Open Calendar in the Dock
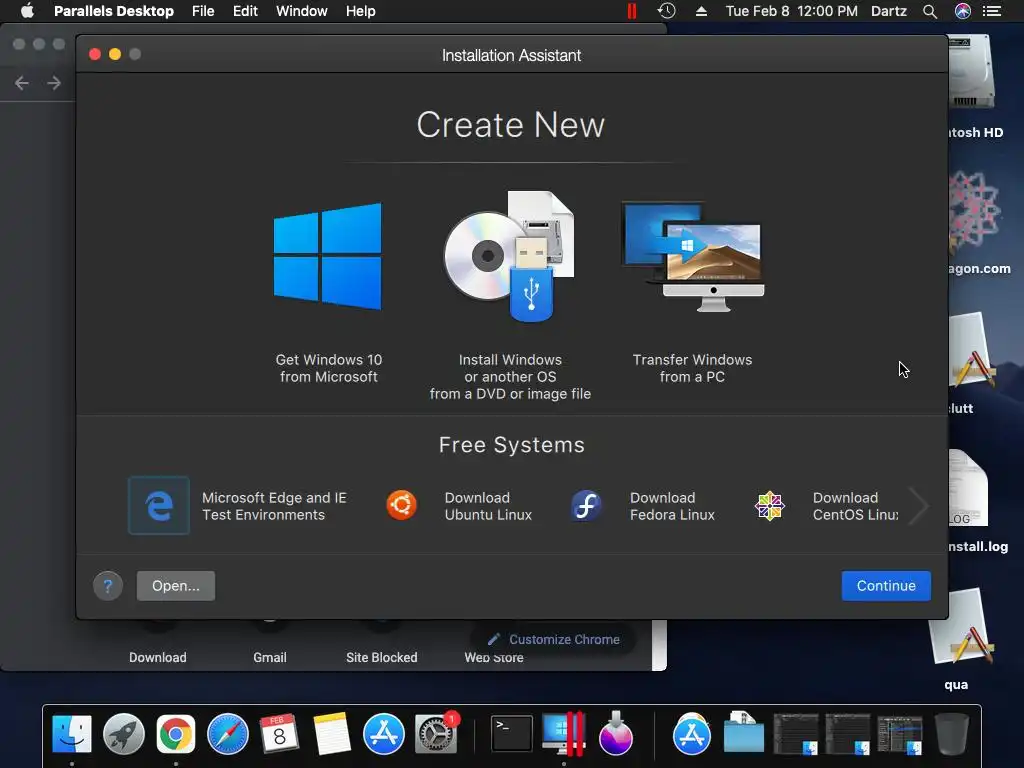Image resolution: width=1024 pixels, height=768 pixels. click(x=280, y=733)
